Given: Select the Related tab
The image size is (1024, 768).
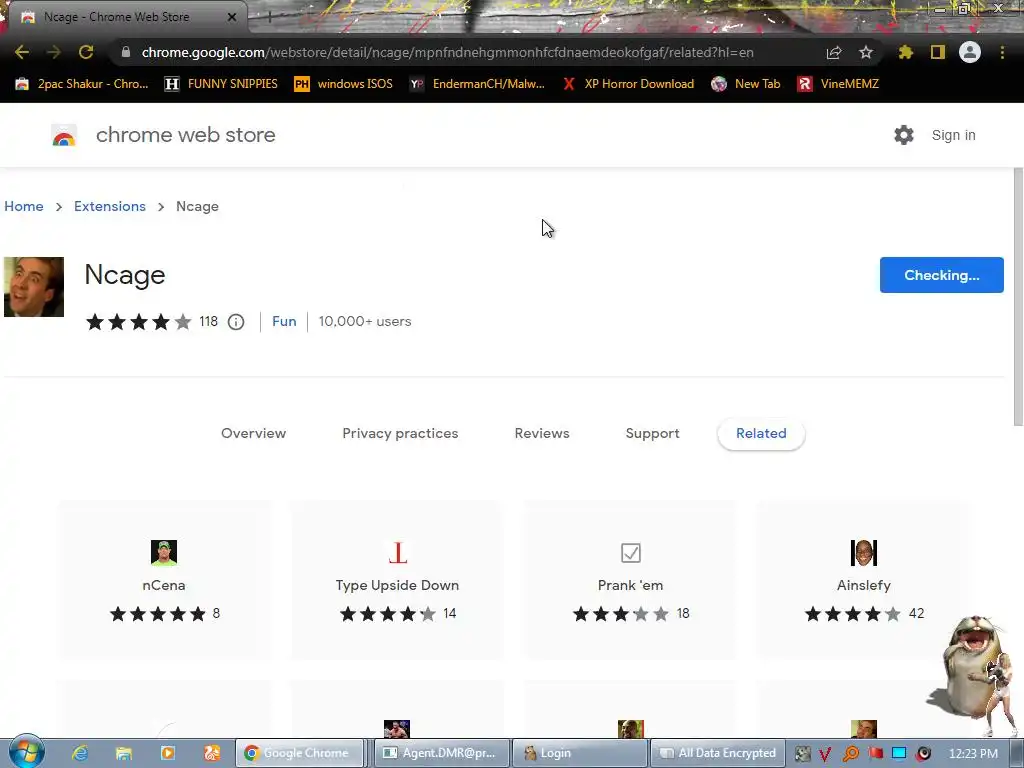Looking at the screenshot, I should pos(761,434).
